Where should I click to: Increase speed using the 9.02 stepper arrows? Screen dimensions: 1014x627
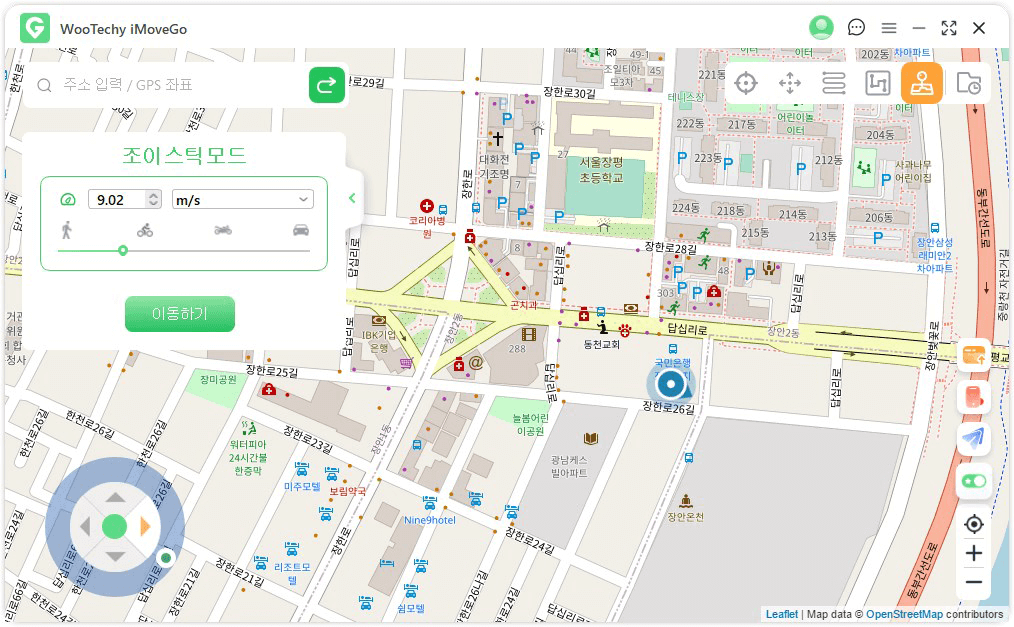click(152, 195)
